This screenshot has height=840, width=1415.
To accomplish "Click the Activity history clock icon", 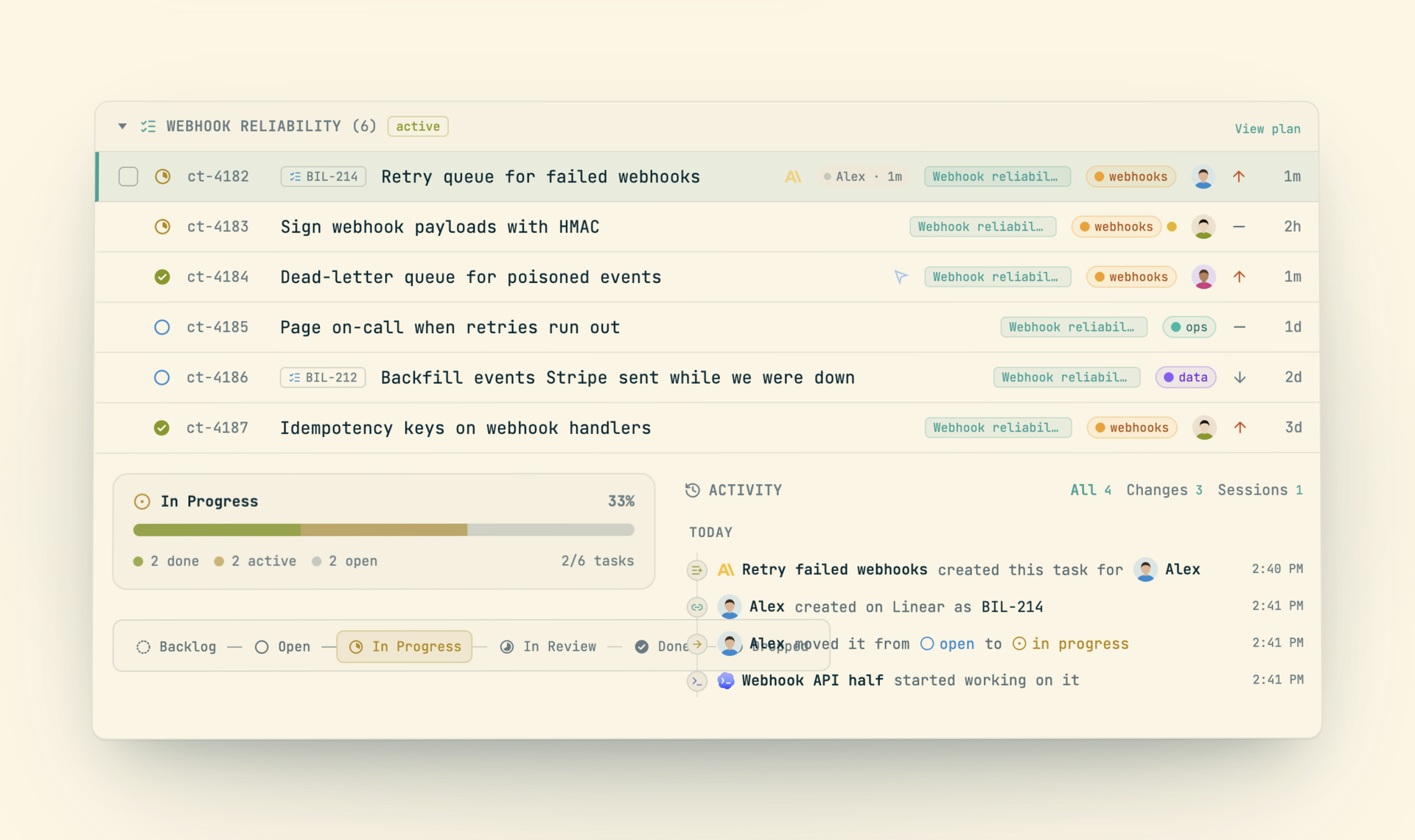I will tap(692, 490).
